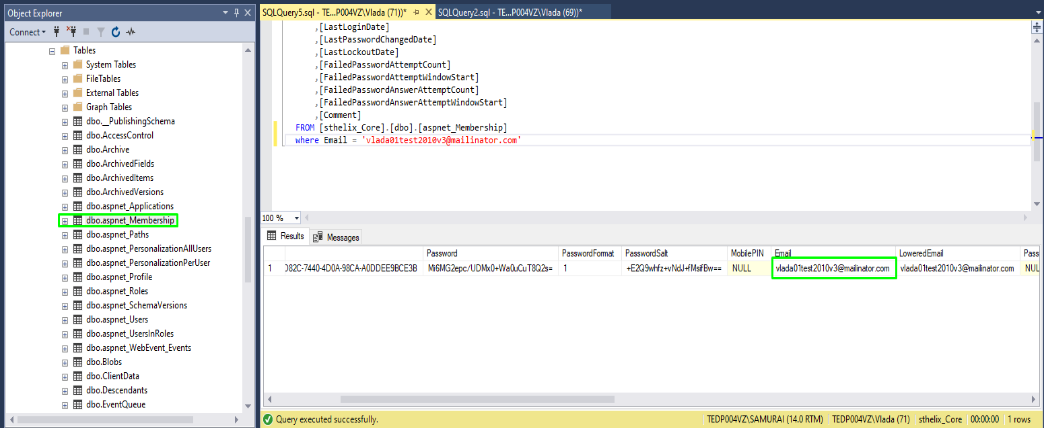Open the Messages tab

[336, 237]
